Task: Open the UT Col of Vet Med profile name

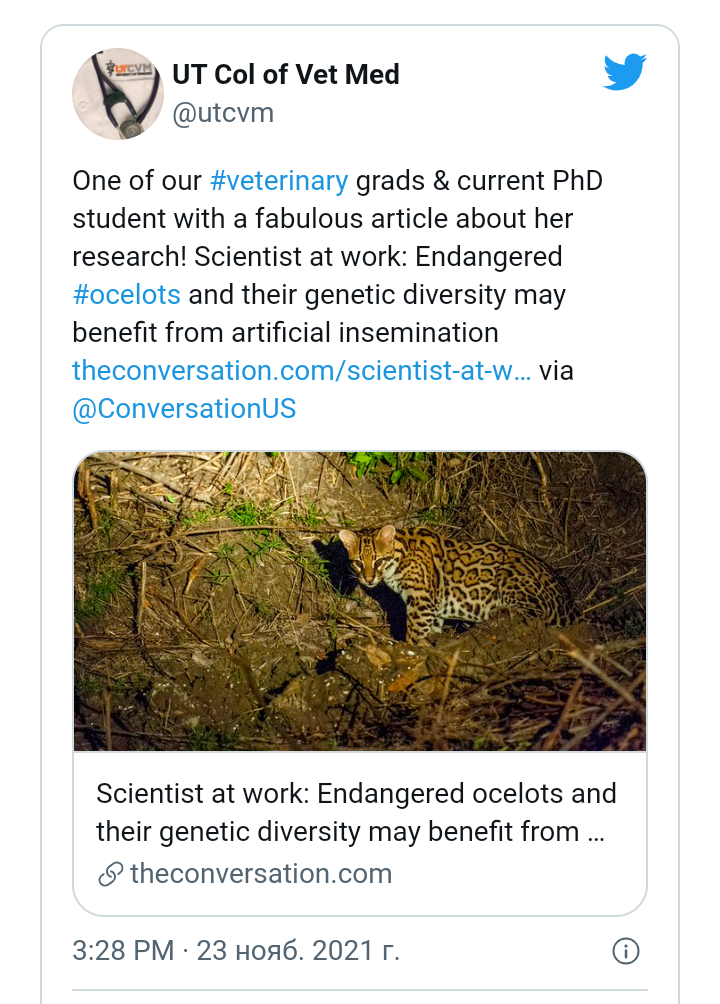Action: tap(286, 74)
